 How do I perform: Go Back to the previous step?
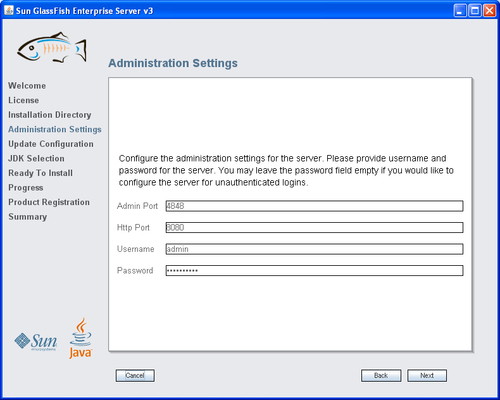coord(381,376)
